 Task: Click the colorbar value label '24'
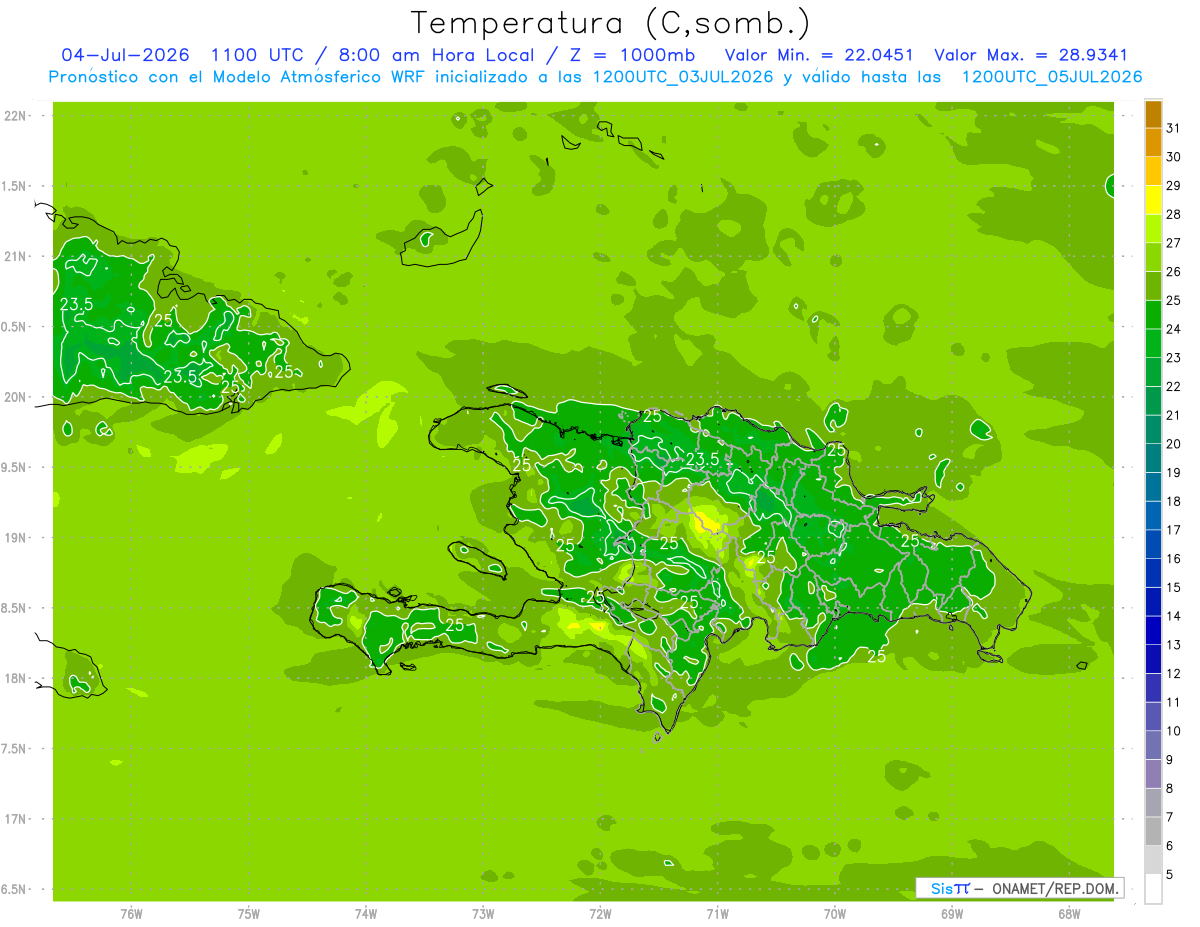[1174, 329]
